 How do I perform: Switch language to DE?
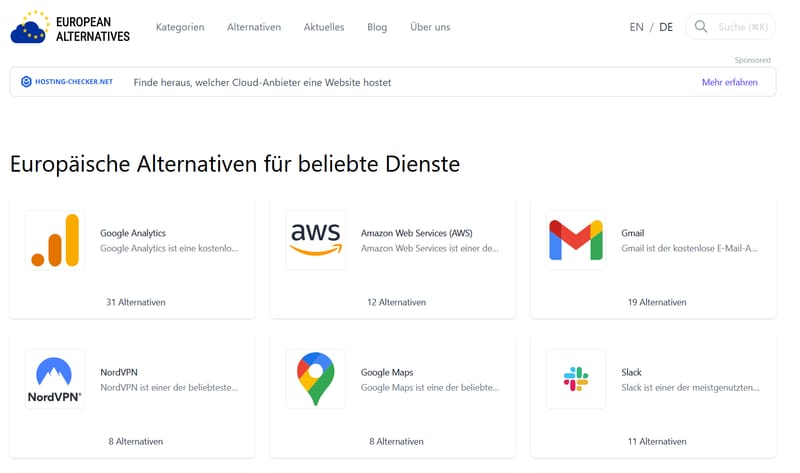tap(666, 27)
